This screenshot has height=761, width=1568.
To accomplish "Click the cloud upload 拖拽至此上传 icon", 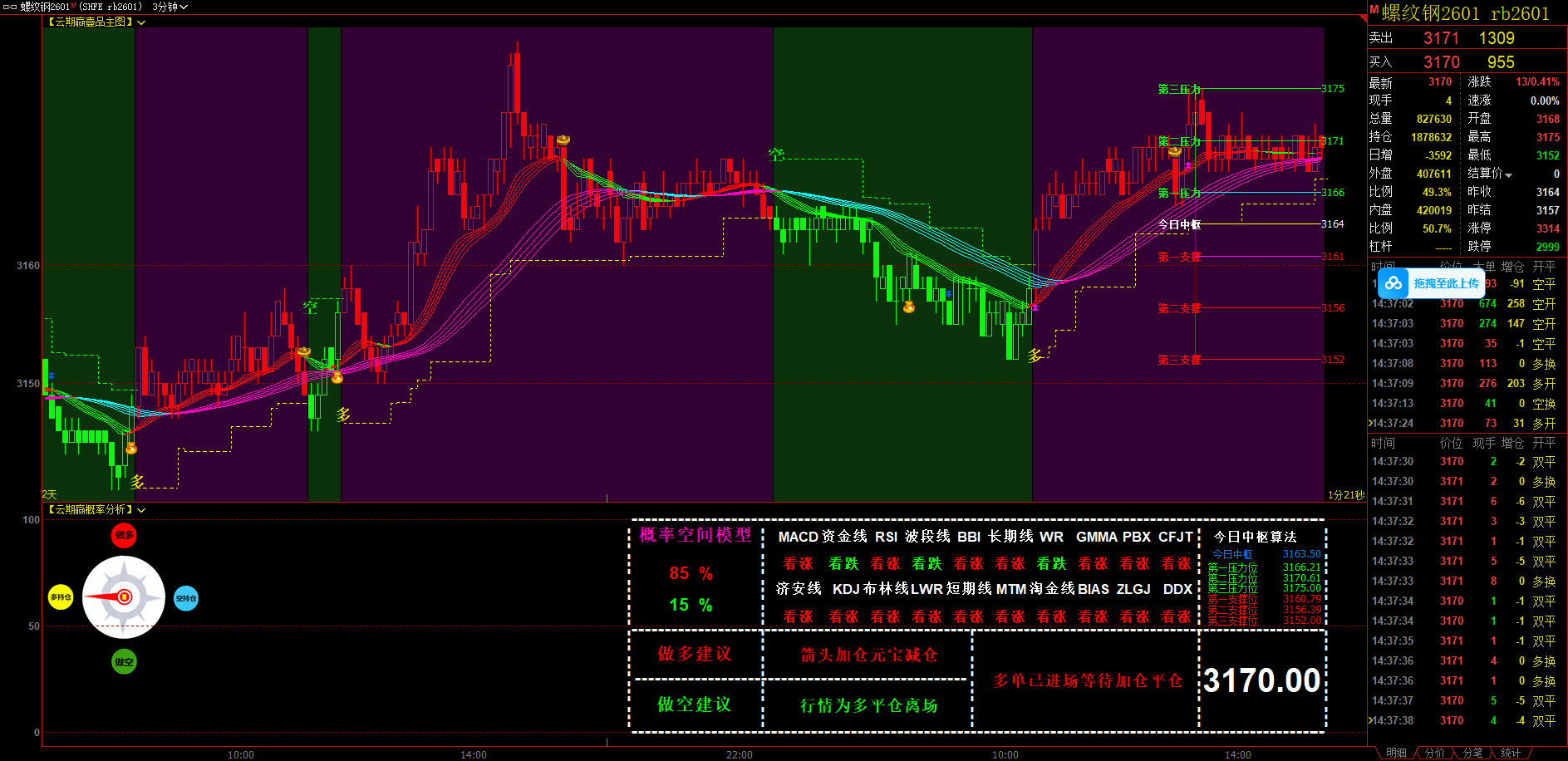I will pos(1394,283).
